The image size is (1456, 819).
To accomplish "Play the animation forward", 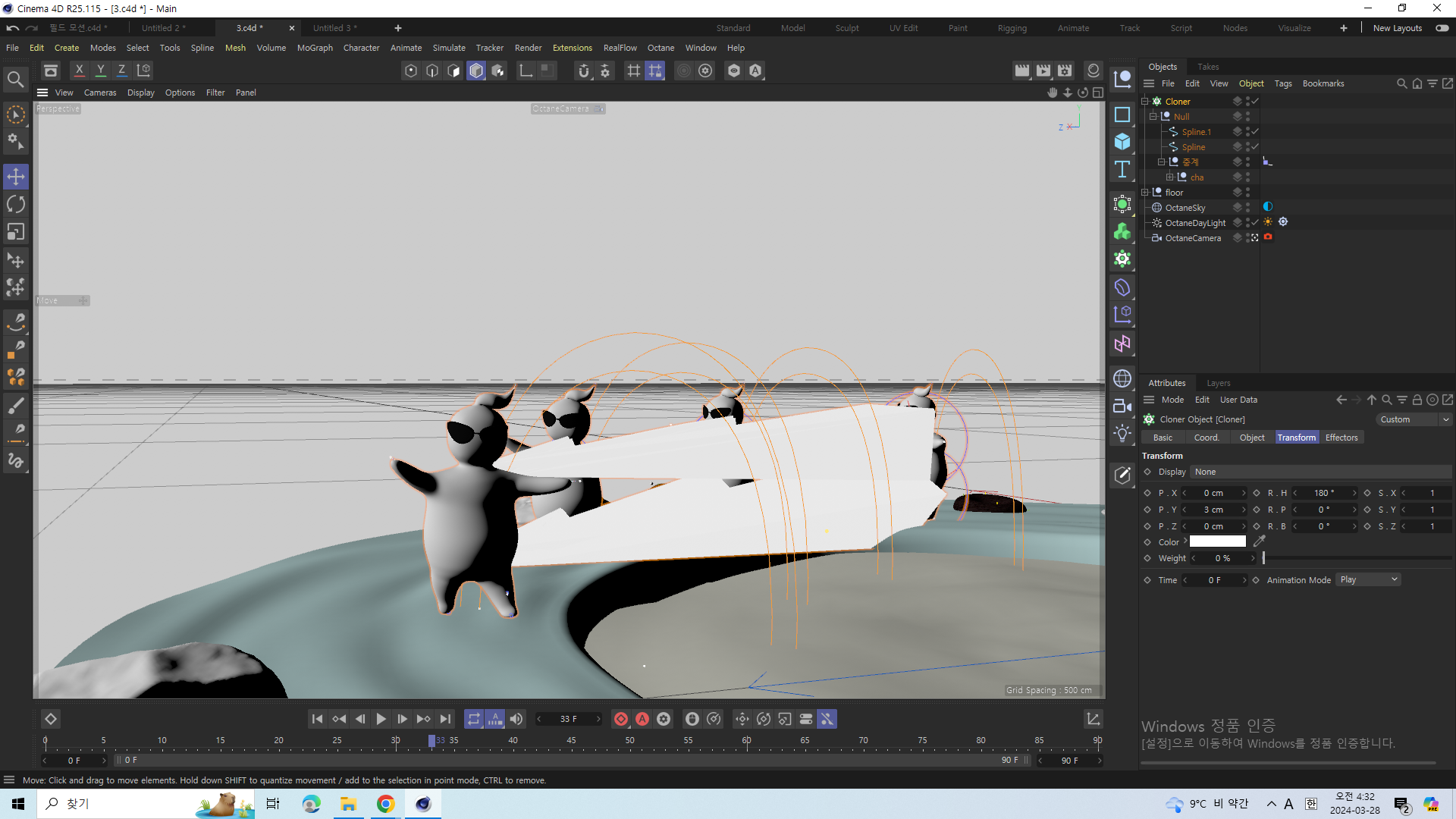I will [x=381, y=719].
